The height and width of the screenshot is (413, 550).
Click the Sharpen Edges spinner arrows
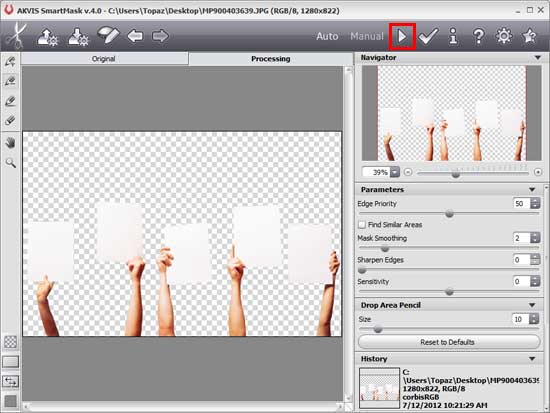tap(535, 260)
